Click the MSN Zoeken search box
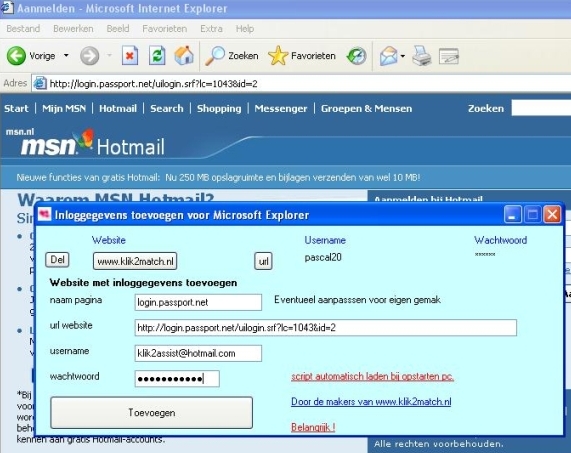The height and width of the screenshot is (453, 571). tap(541, 108)
